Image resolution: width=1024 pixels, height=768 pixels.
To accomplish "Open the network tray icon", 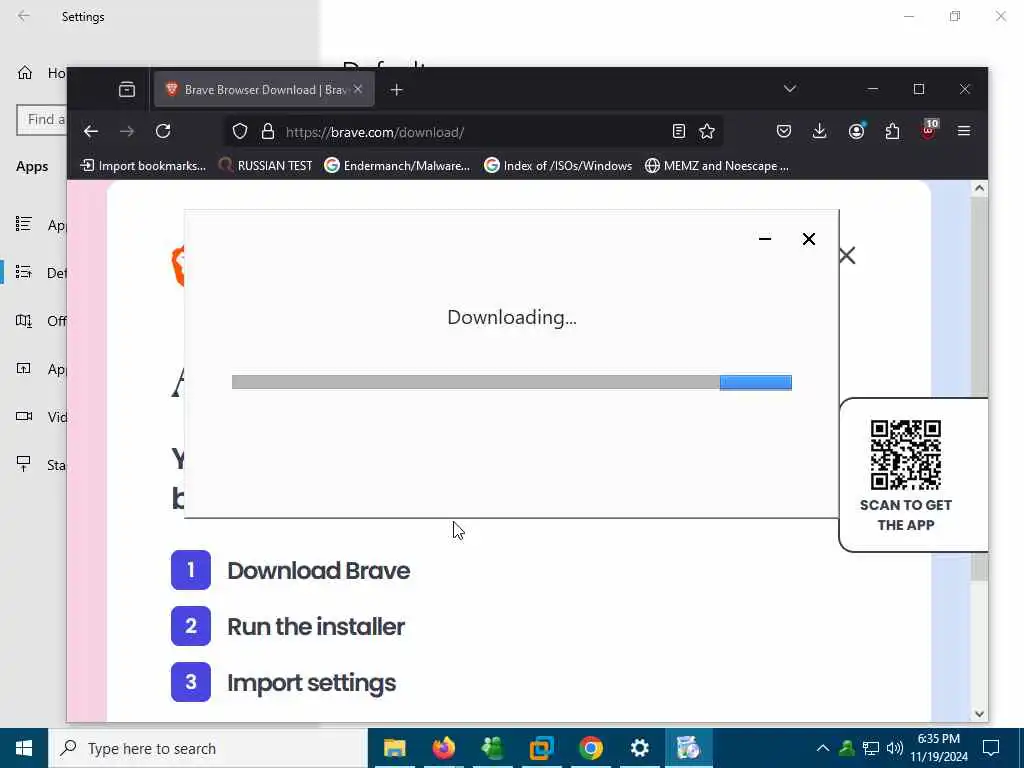I will (871, 748).
